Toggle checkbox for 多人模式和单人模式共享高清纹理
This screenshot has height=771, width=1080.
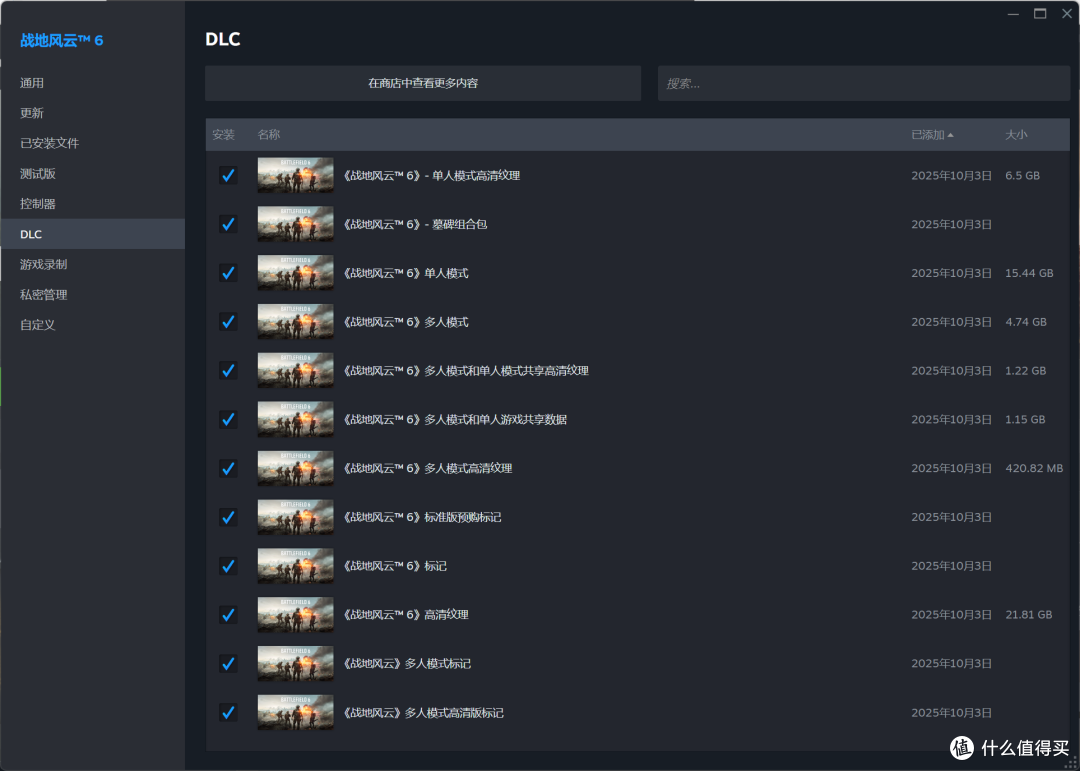(228, 371)
